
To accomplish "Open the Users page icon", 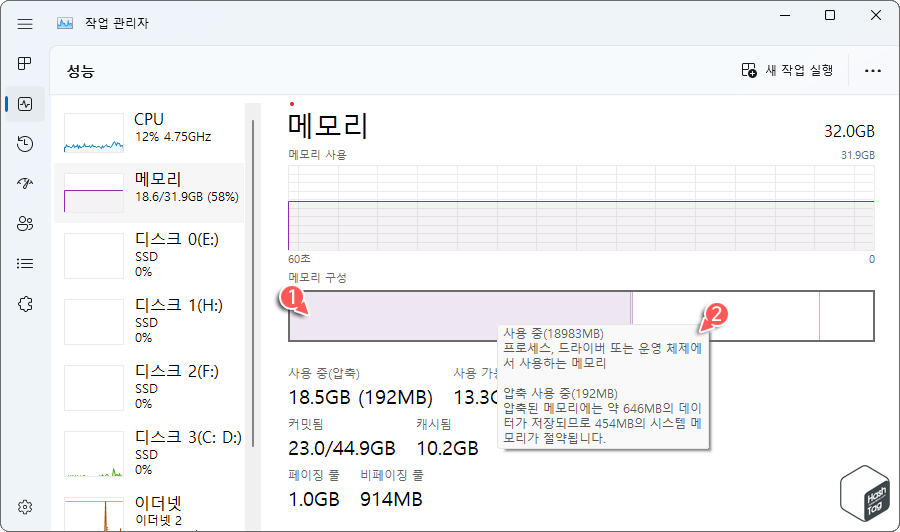I will [25, 223].
